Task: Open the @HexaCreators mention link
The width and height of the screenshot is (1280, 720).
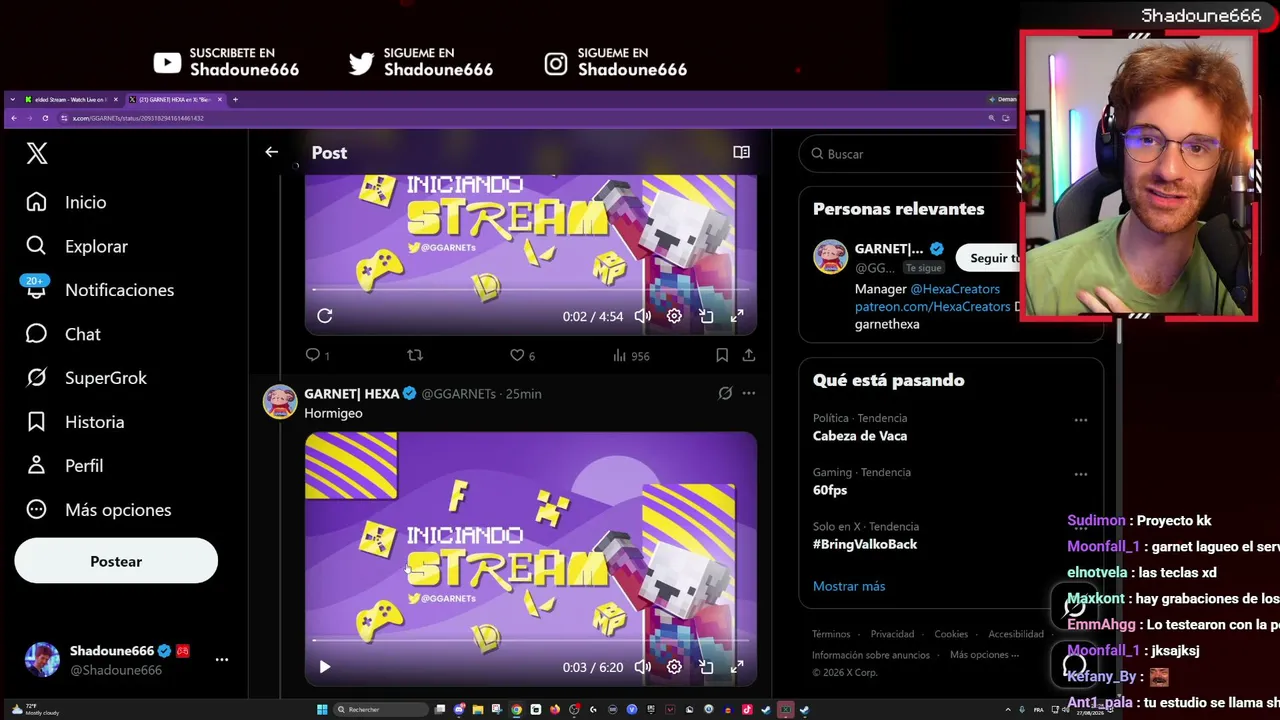Action: pos(955,289)
